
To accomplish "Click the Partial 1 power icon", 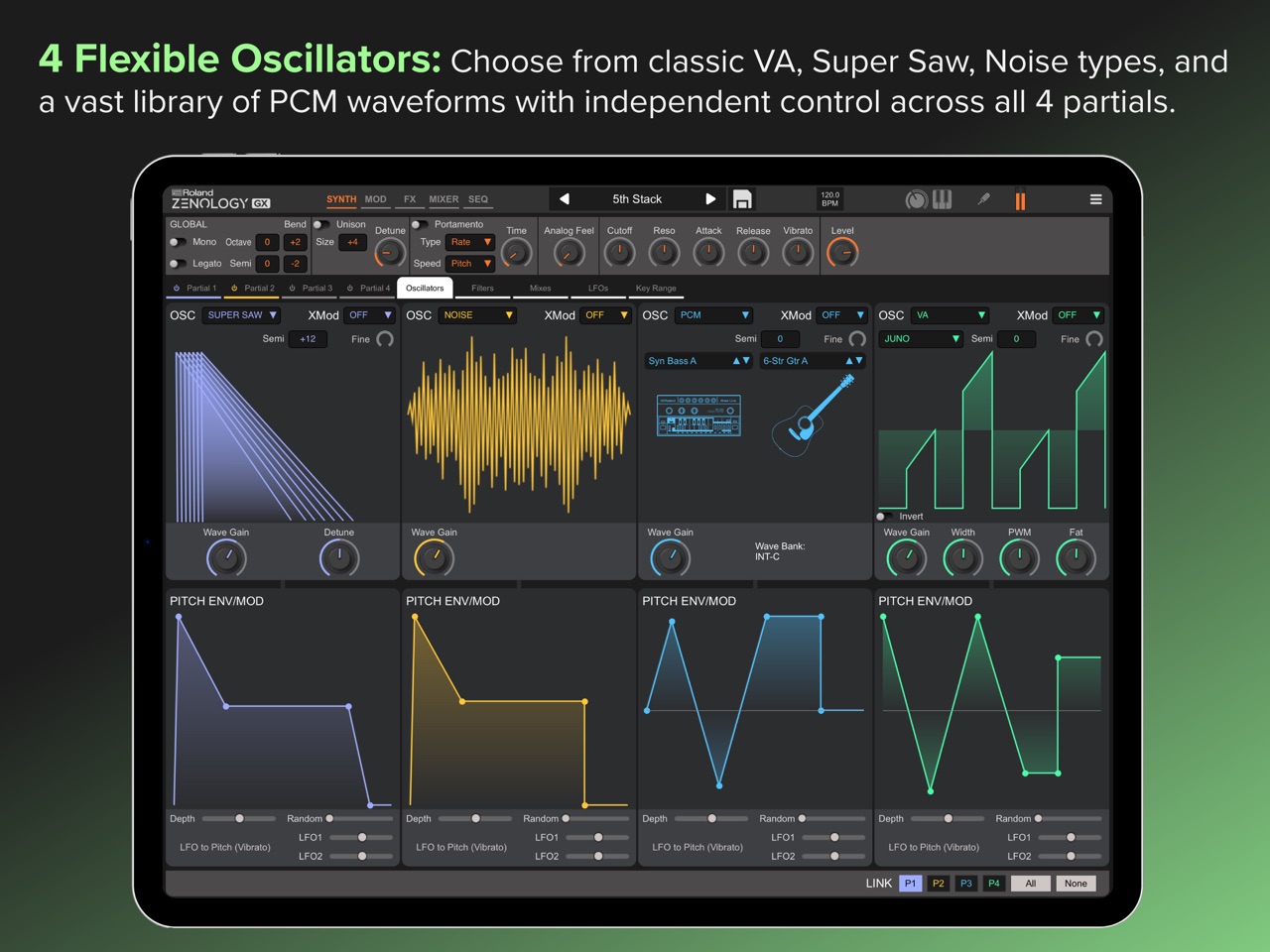I will coord(177,289).
